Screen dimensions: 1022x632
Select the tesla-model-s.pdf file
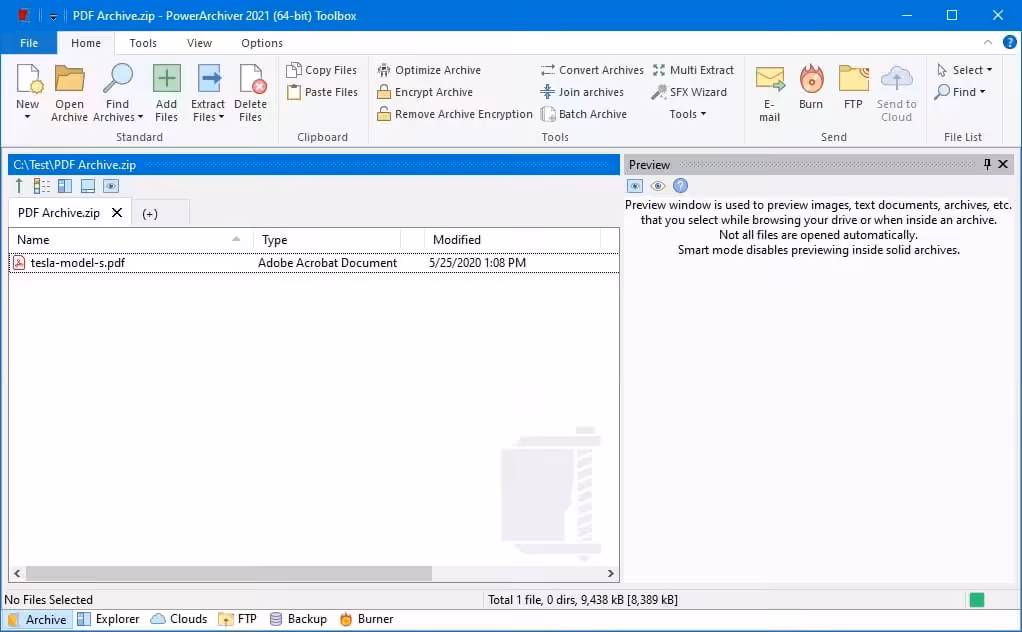(x=77, y=263)
